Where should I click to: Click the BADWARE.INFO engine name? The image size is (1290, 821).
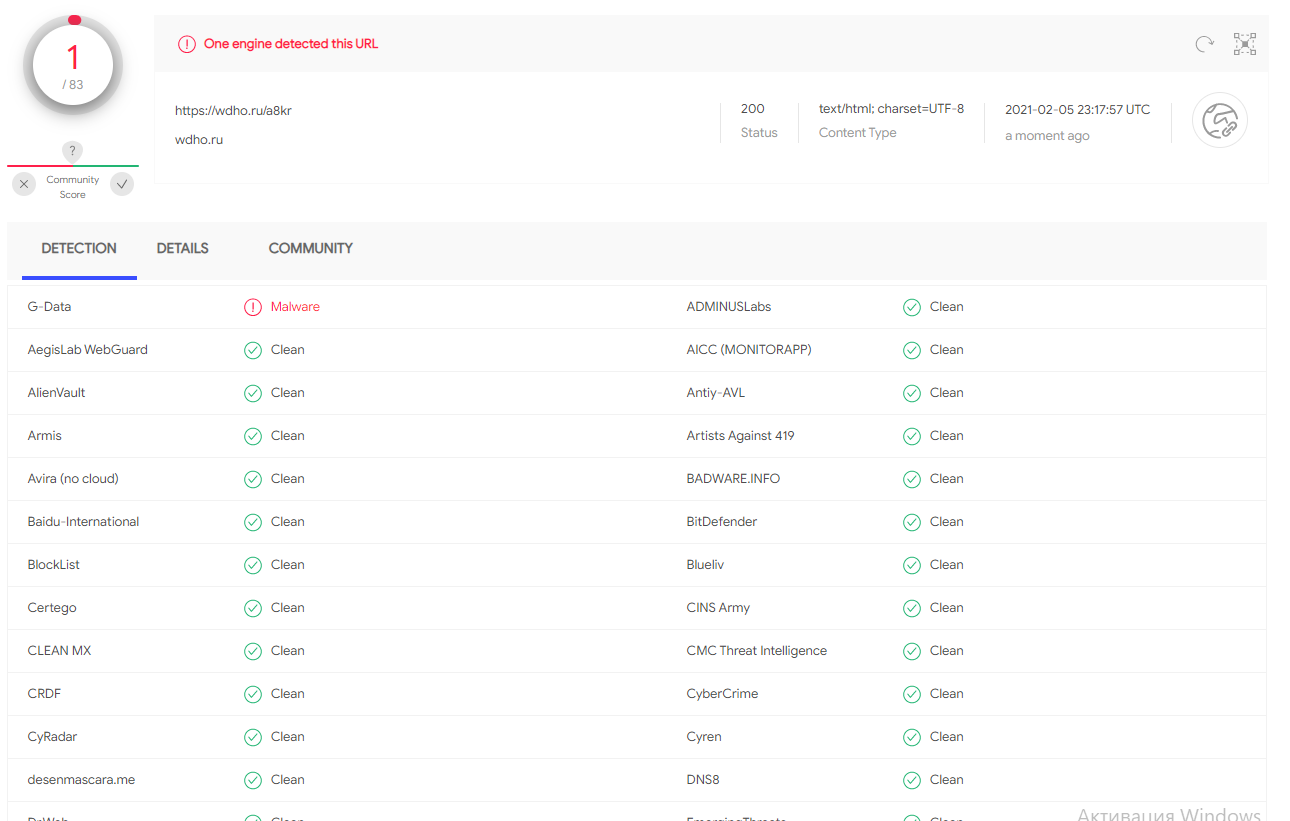(x=733, y=479)
